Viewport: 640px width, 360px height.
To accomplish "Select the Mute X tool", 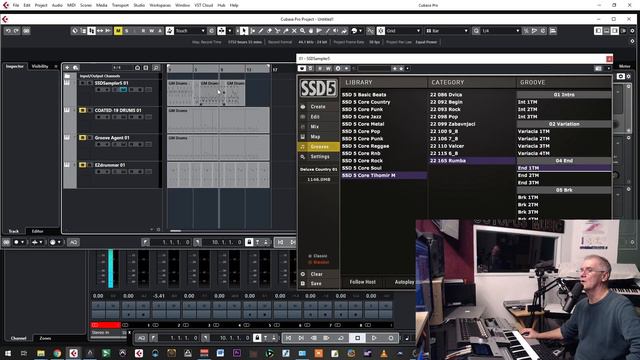I will point(294,31).
